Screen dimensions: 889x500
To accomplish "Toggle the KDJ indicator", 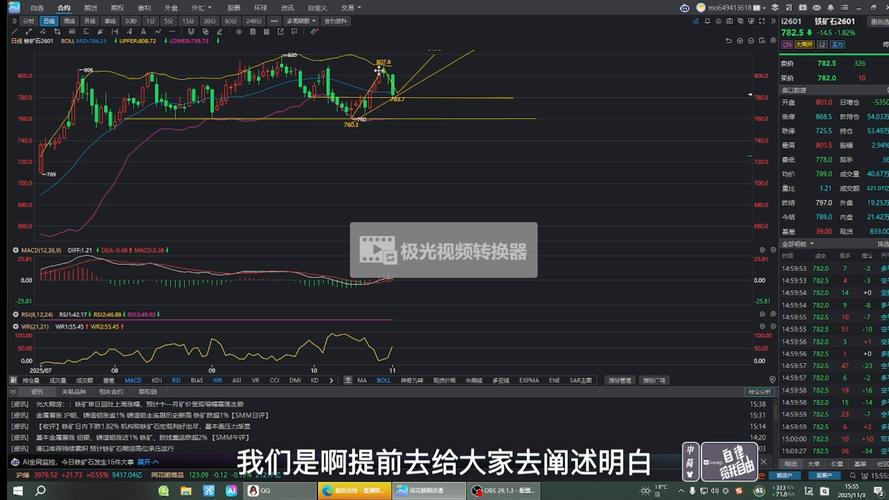I will 156,380.
